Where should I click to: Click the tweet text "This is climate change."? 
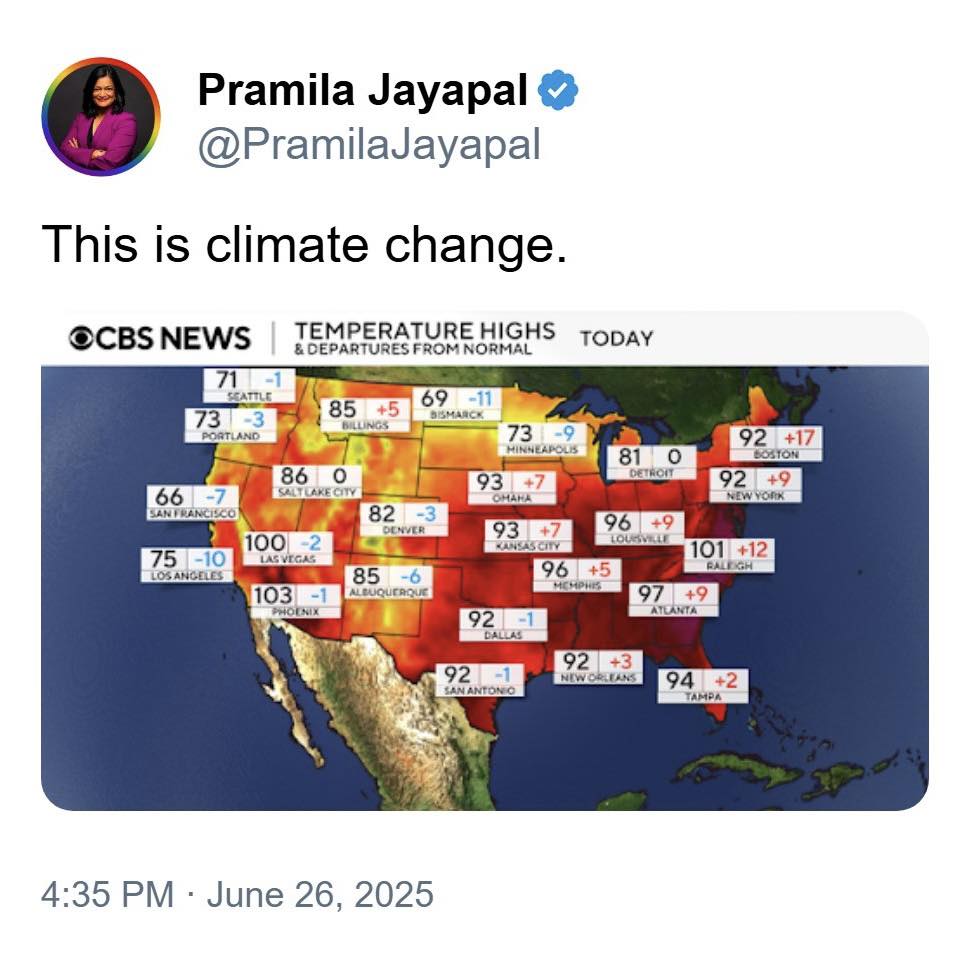(x=304, y=244)
